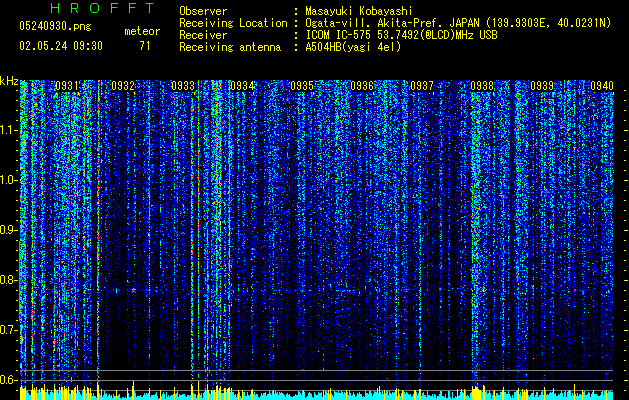
Task: Select the Ogata-vill. Akita-Pref. JAPAN location text
Action: [458, 23]
